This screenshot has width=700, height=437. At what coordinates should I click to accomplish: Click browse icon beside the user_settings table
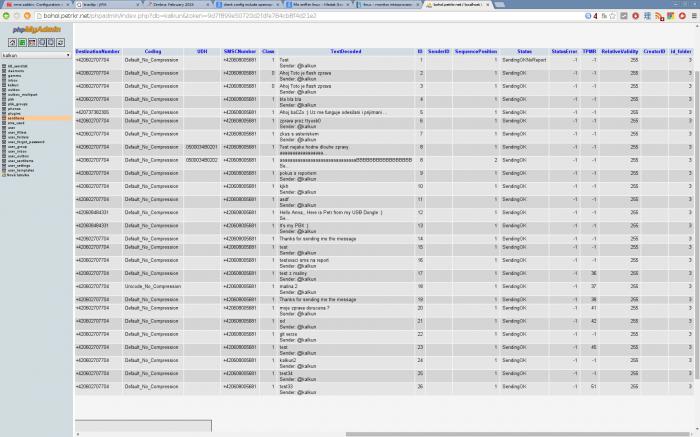click(x=4, y=166)
